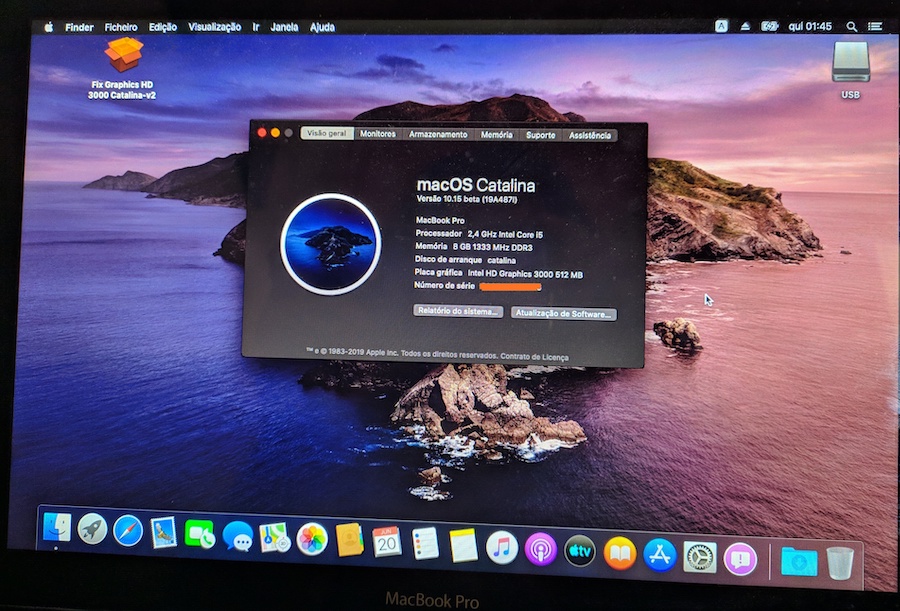
Task: Click the macOS Catalina logo image
Action: 331,244
